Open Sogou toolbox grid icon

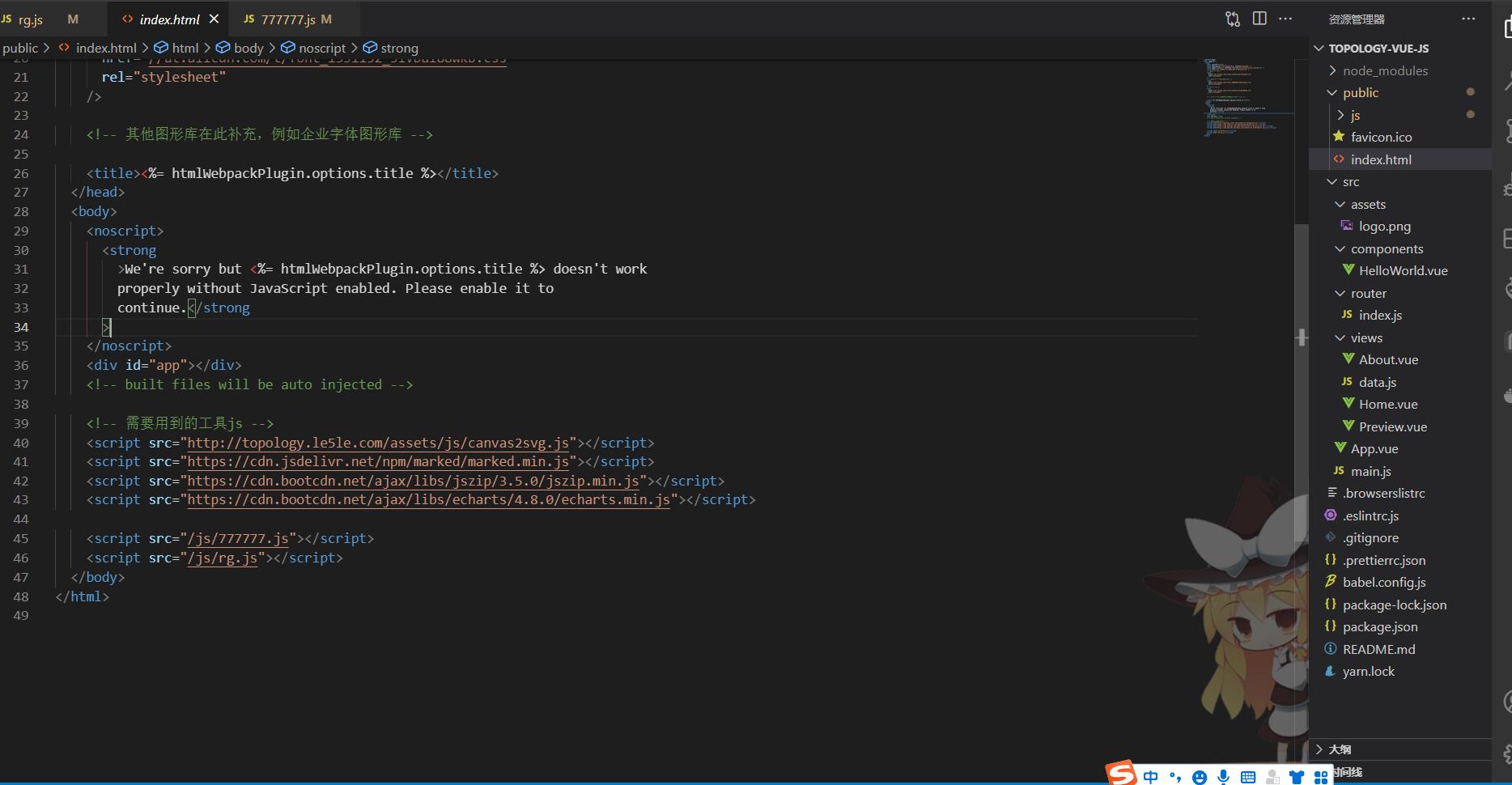1321,777
